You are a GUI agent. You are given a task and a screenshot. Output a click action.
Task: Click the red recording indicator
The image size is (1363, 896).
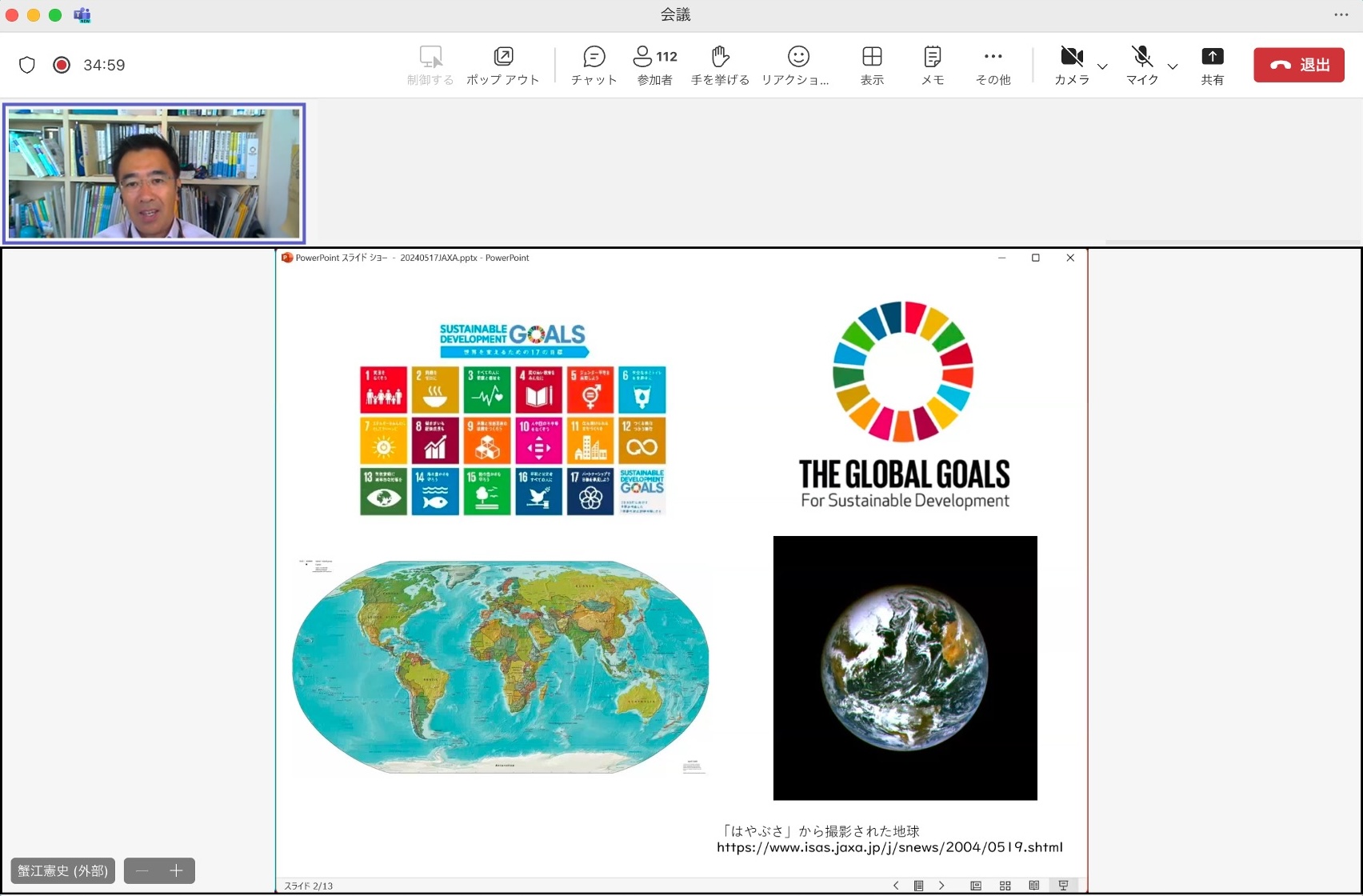coord(62,65)
